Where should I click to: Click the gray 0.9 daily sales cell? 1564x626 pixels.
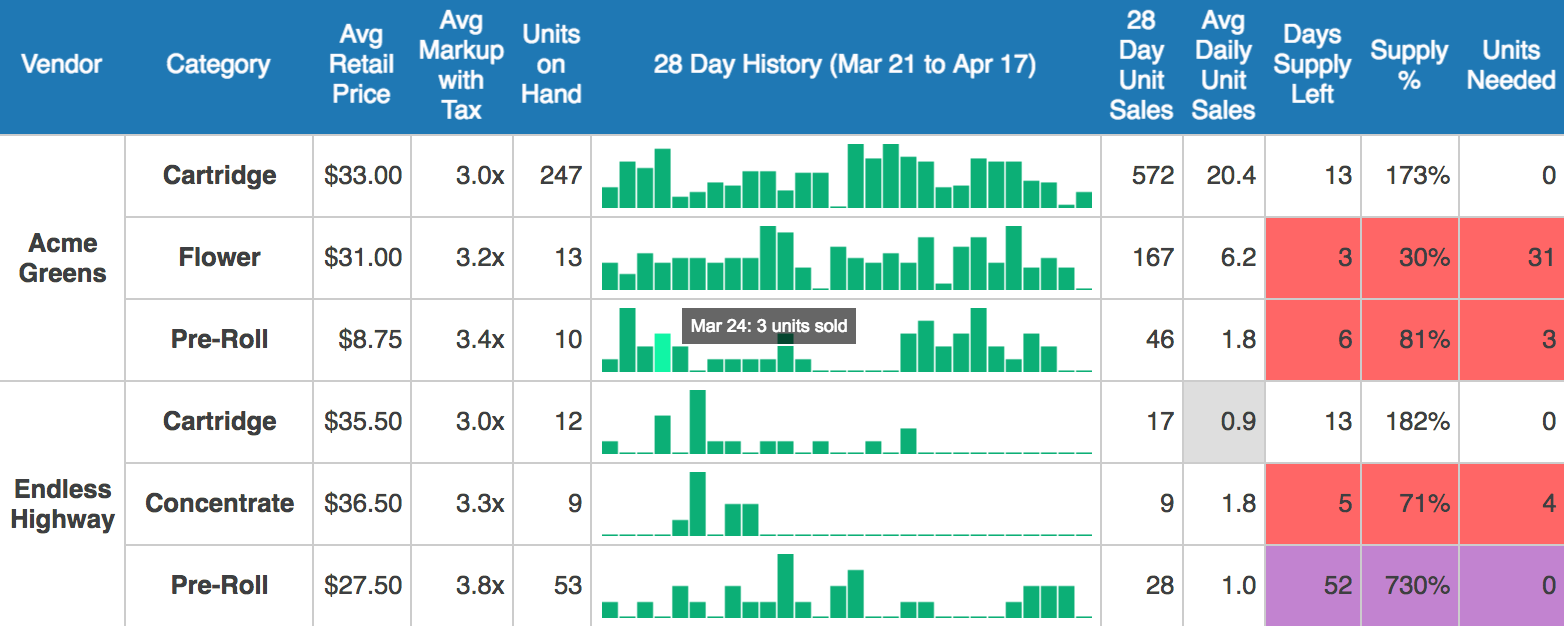click(1223, 422)
